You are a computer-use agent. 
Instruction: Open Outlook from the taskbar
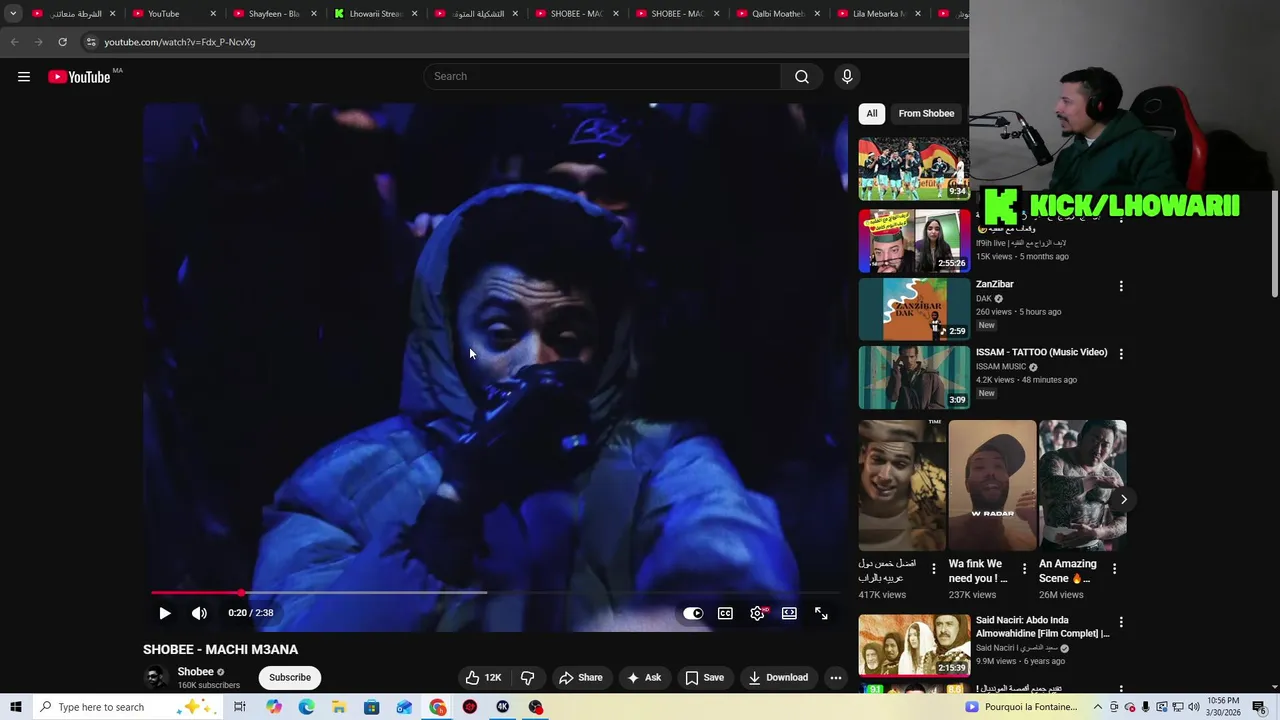[x=404, y=707]
